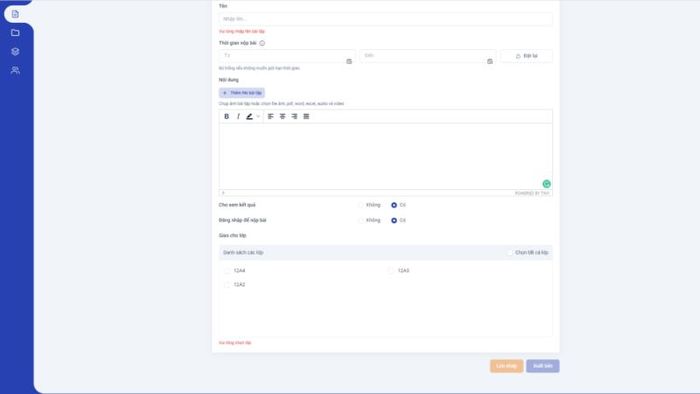Check the 12A2 class checkbox
Image resolution: width=700 pixels, height=394 pixels.
[227, 285]
